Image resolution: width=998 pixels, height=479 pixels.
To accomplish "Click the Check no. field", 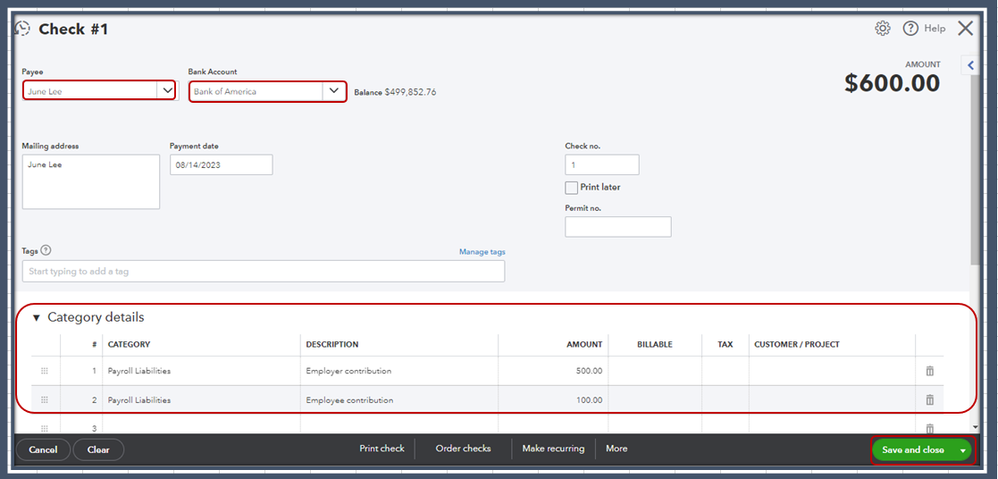I will 602,164.
